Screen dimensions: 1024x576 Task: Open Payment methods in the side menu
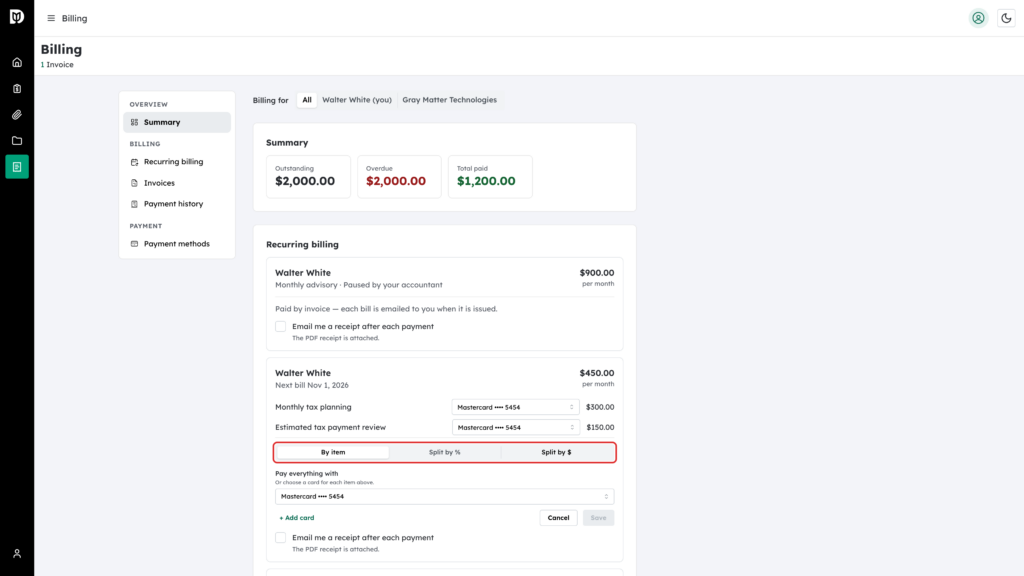click(x=177, y=244)
